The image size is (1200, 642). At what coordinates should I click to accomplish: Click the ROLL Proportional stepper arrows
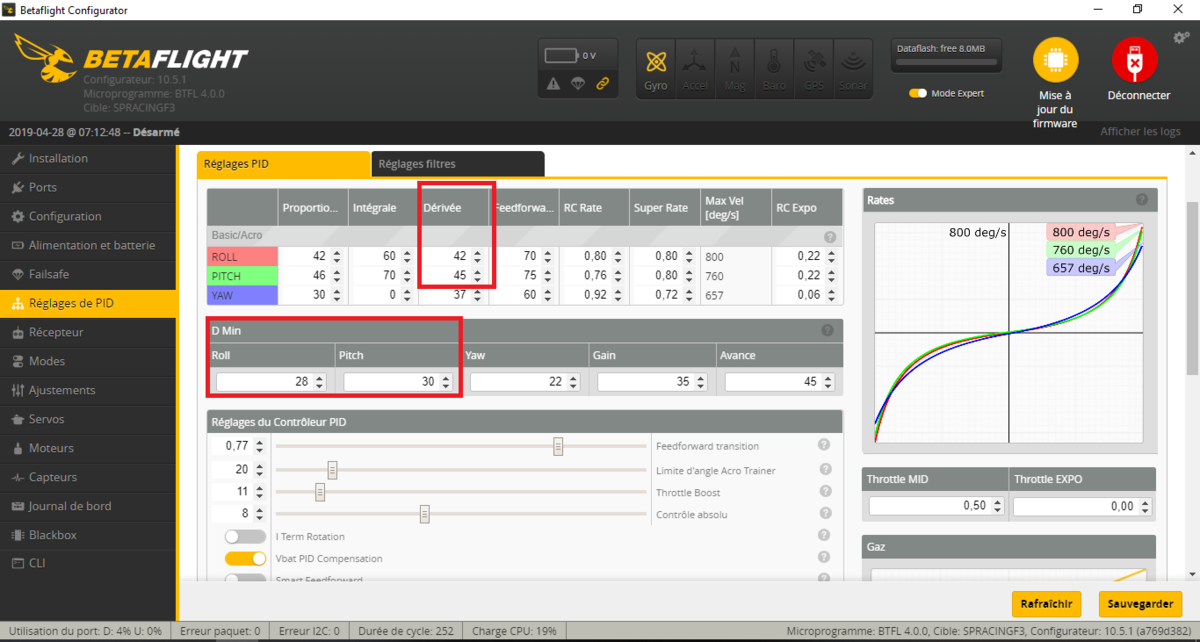[x=336, y=256]
